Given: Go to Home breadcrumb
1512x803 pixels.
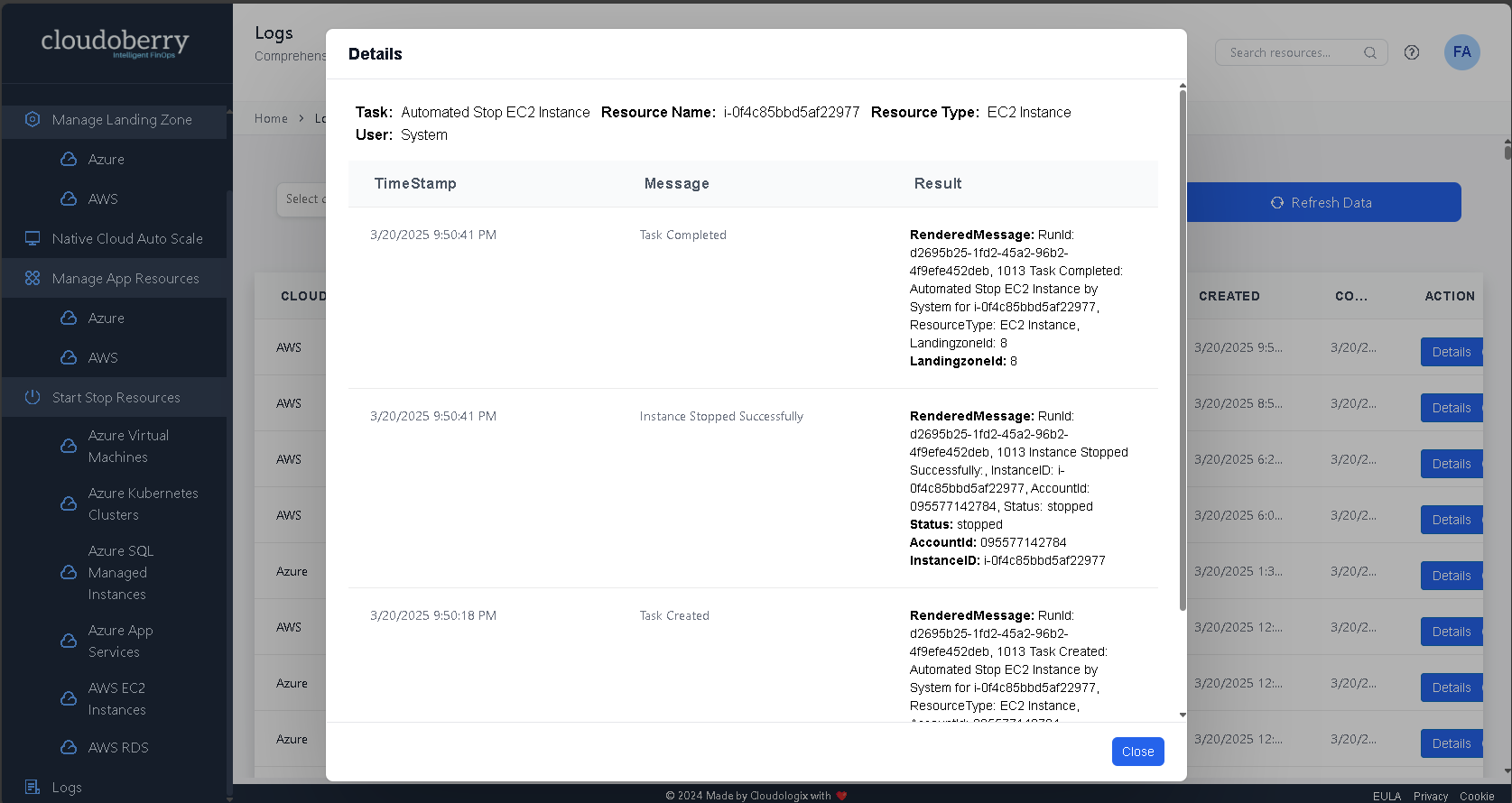Looking at the screenshot, I should click(x=271, y=118).
